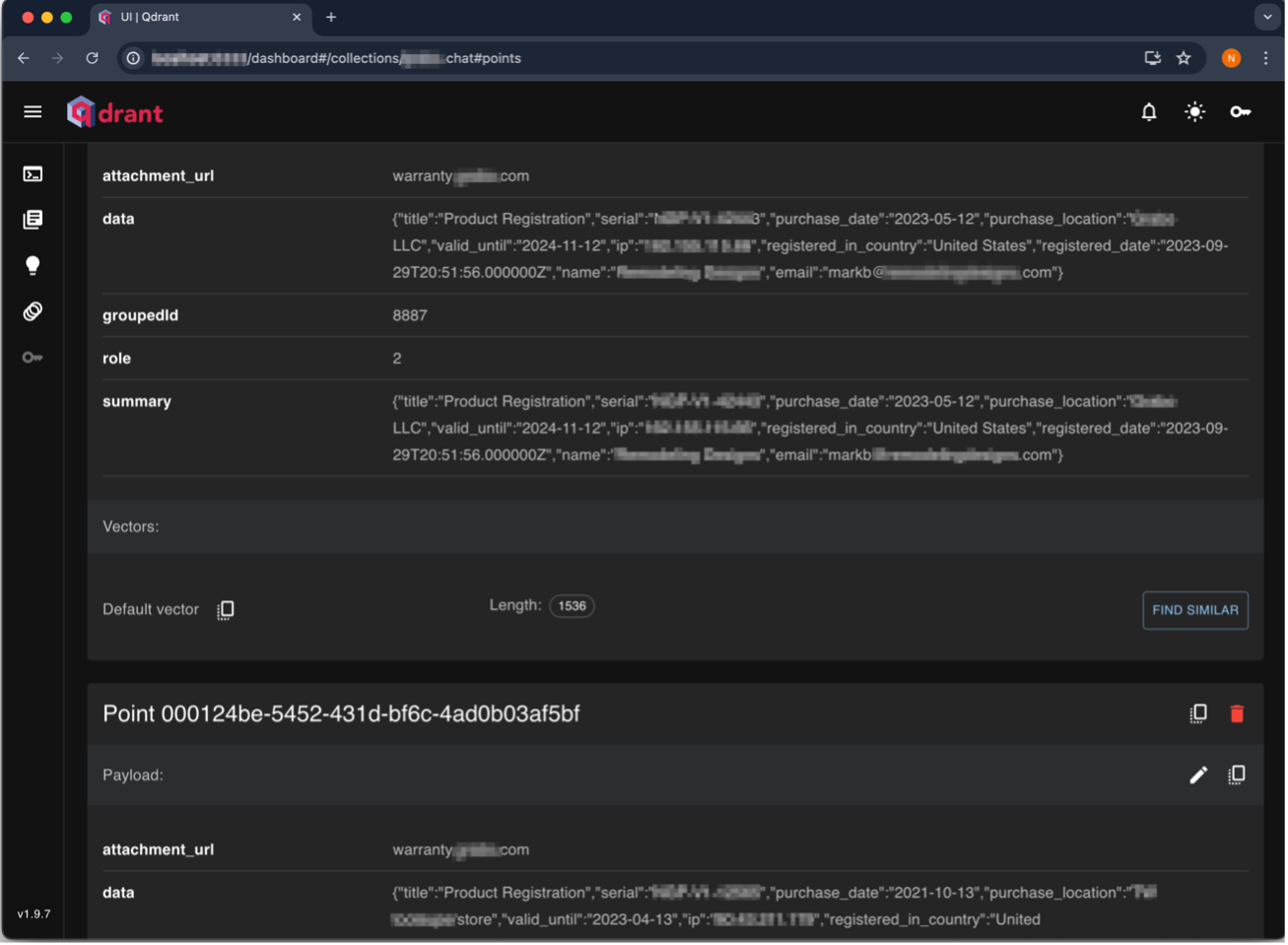Image resolution: width=1288 pixels, height=945 pixels.
Task: Copy point 000124be-5452-431d-bf6c-4ad0b03af5bf
Action: pyautogui.click(x=1198, y=713)
